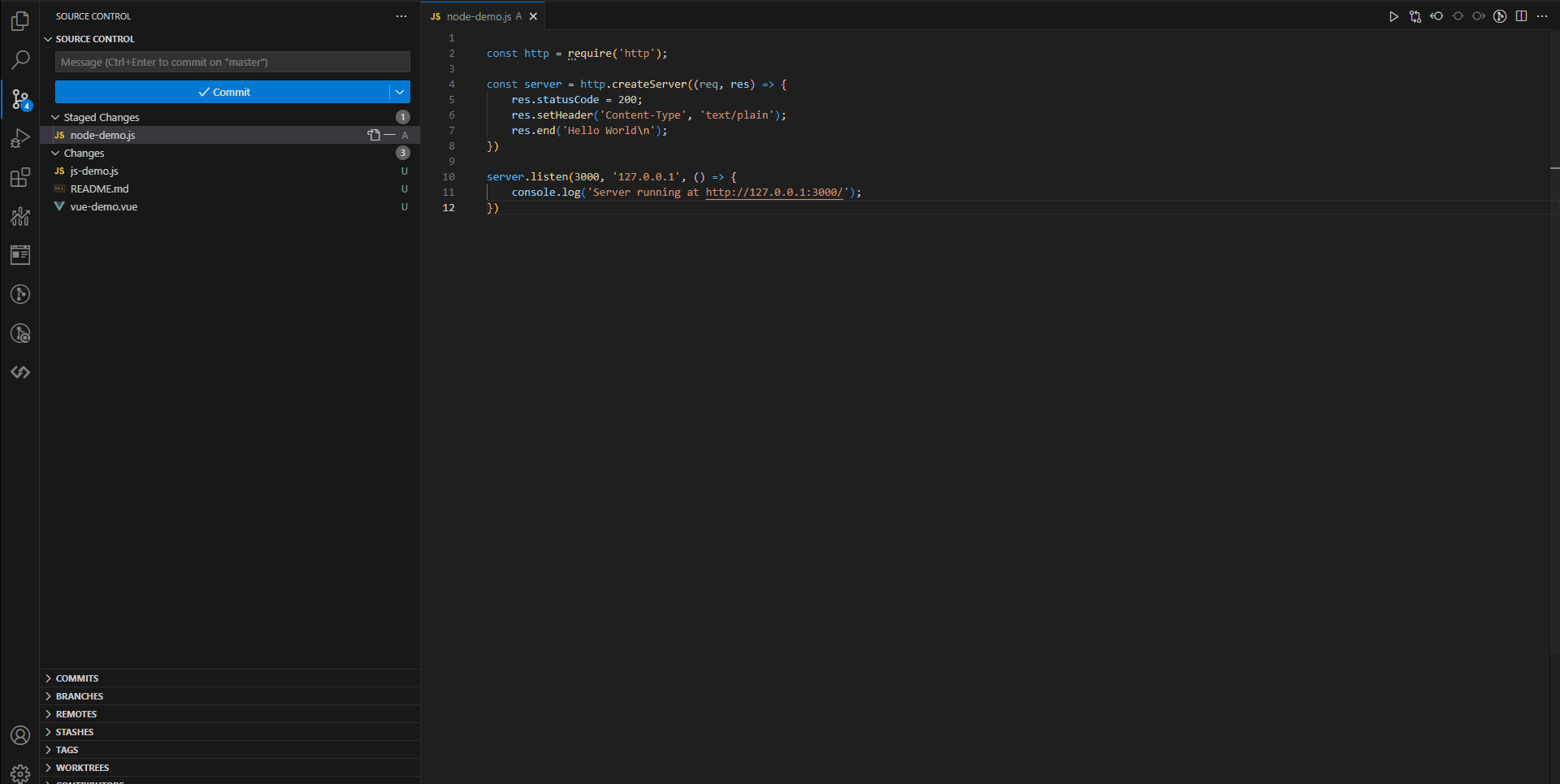The image size is (1560, 784).
Task: Toggle GitLens file annotations icon in toolbar
Action: [x=1500, y=16]
